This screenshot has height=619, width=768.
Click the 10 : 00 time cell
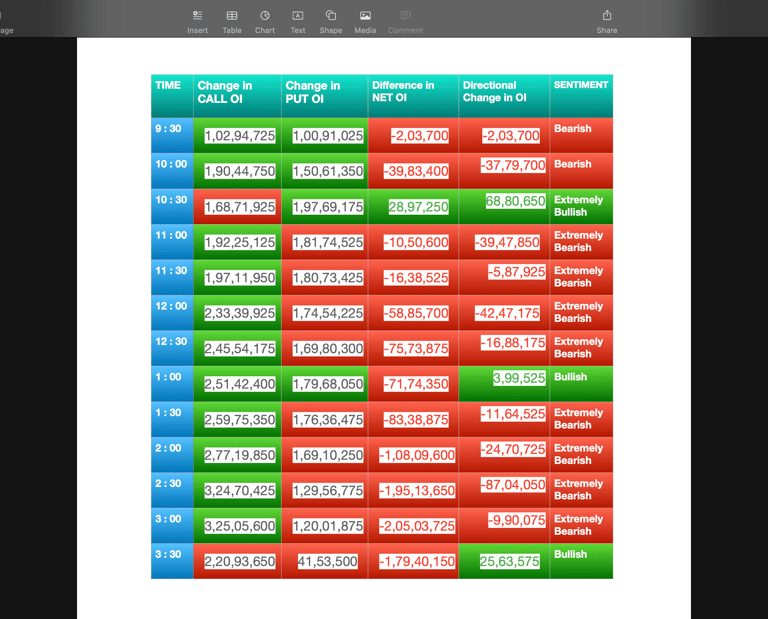click(x=172, y=171)
